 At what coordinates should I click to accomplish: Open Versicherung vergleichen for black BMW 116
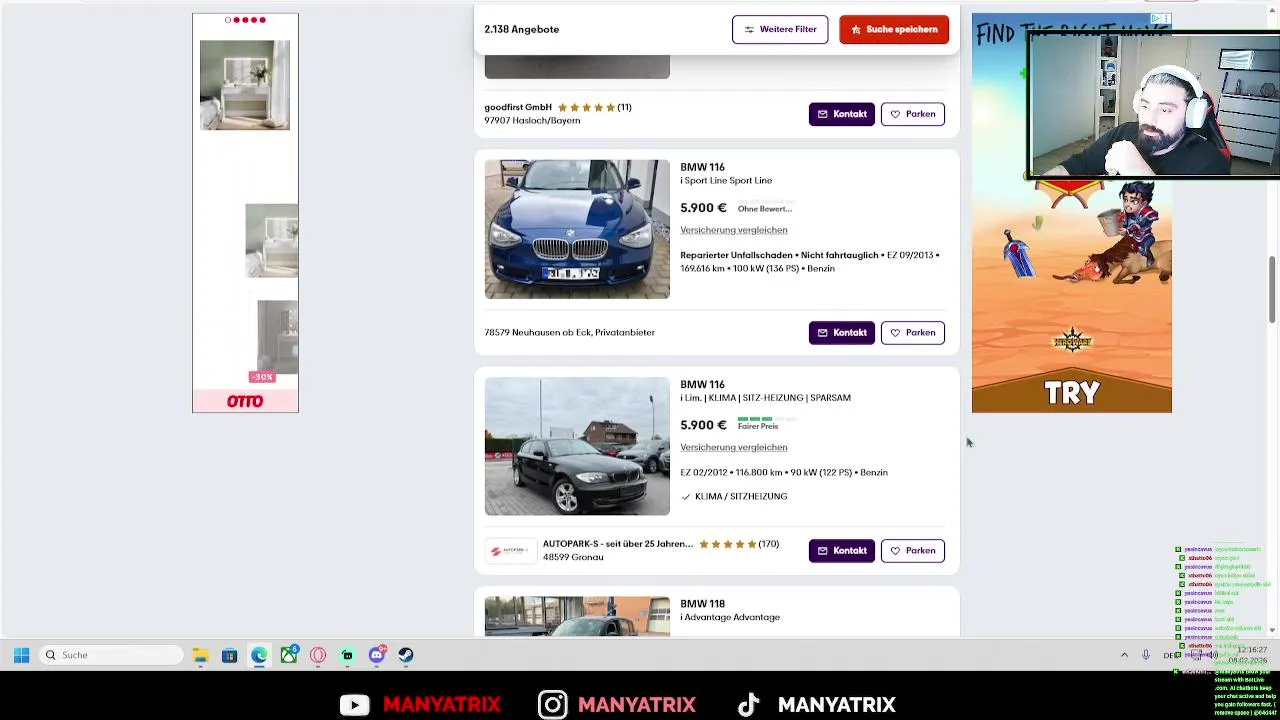click(x=734, y=447)
